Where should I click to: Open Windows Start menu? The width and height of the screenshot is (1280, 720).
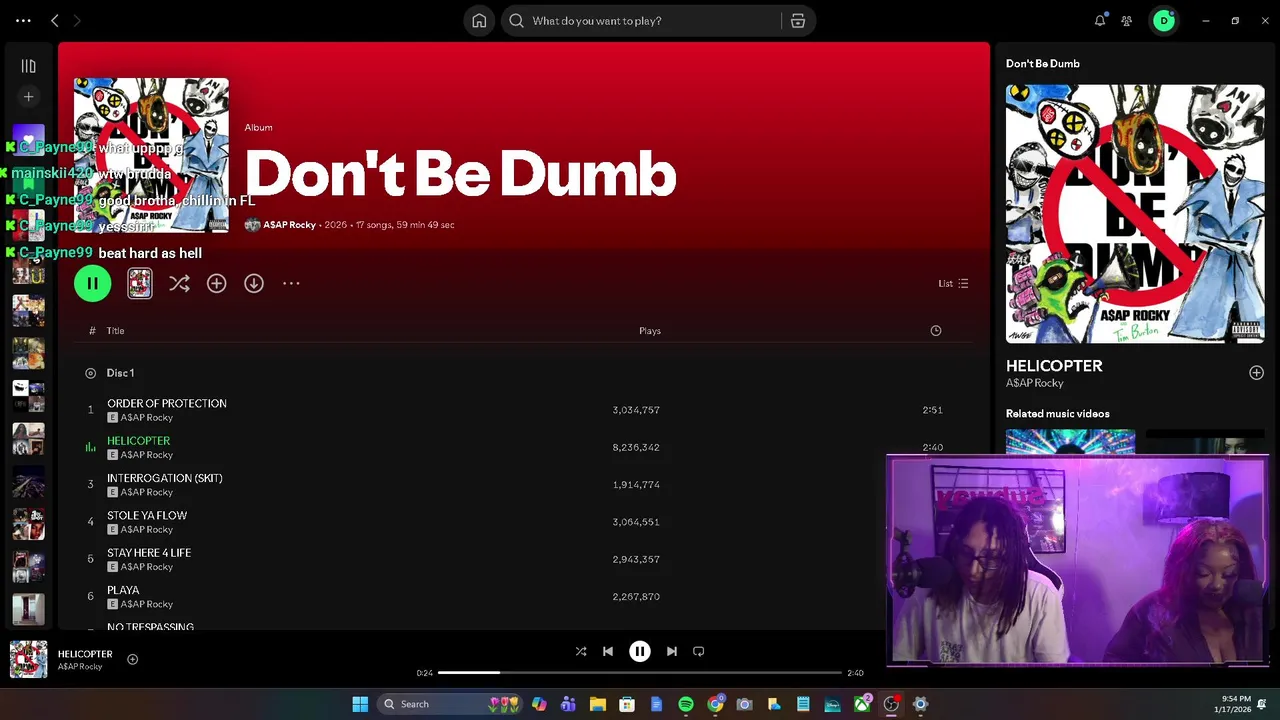pos(360,704)
